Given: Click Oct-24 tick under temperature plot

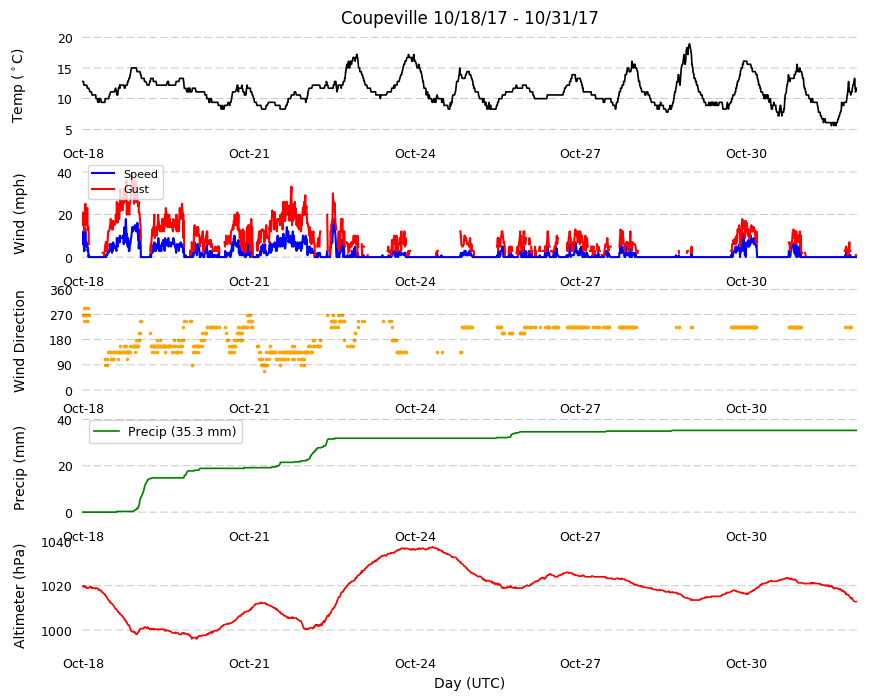Looking at the screenshot, I should [x=415, y=154].
